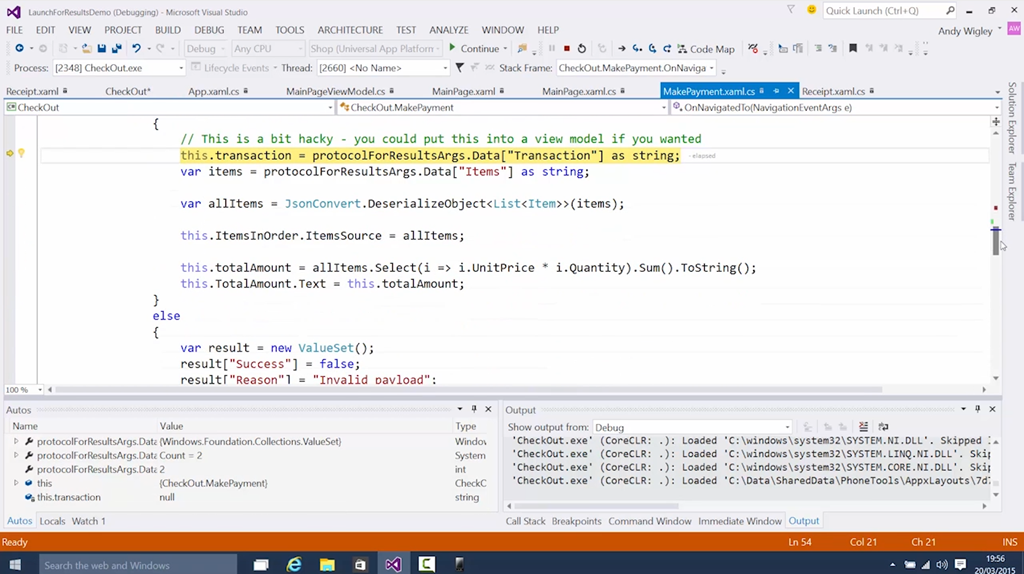Viewport: 1024px width, 574px height.
Task: Close the Autos panel
Action: (488, 409)
